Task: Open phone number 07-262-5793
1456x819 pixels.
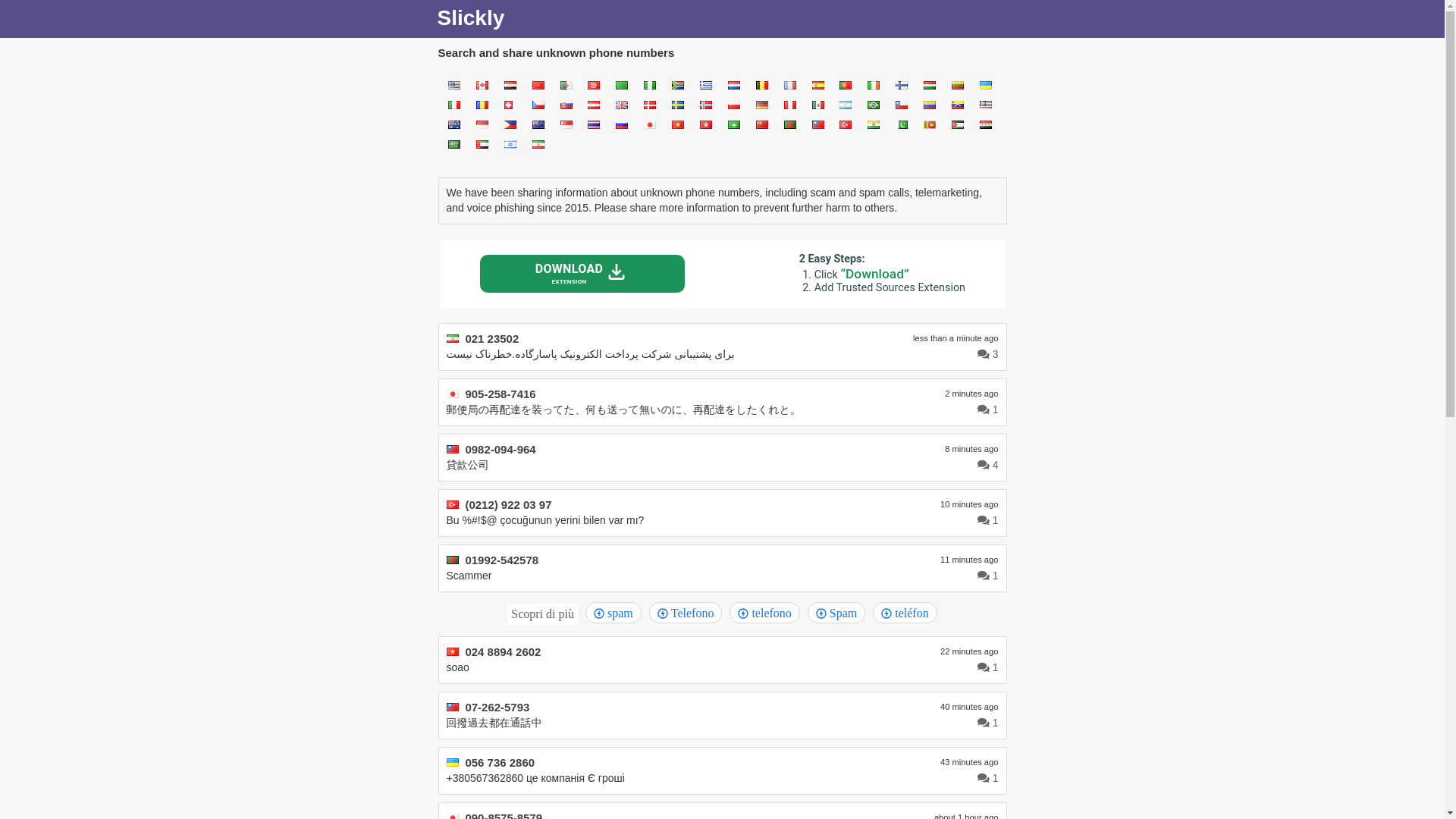Action: (x=497, y=708)
